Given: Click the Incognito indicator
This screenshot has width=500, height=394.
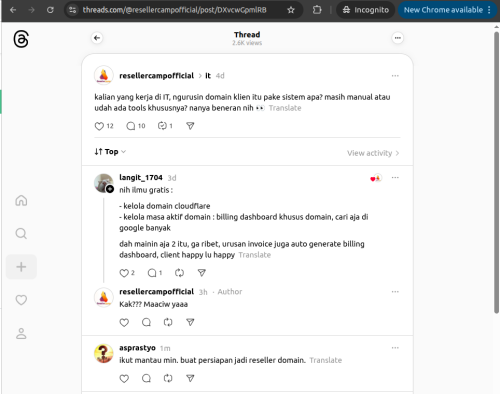Looking at the screenshot, I should 366,10.
